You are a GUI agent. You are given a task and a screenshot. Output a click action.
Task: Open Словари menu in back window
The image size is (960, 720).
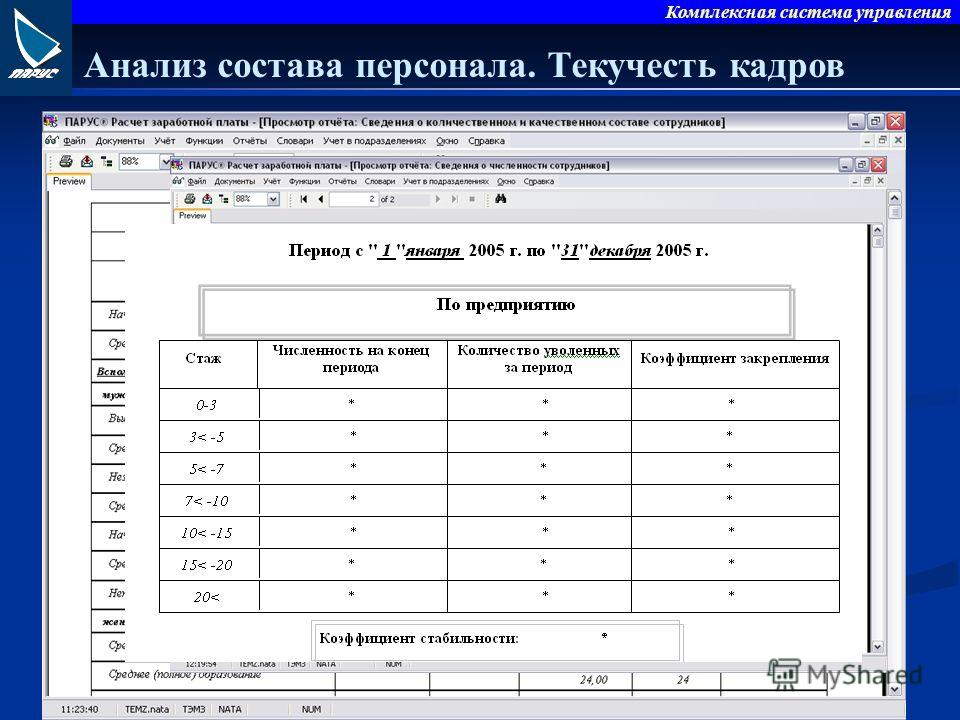294,141
